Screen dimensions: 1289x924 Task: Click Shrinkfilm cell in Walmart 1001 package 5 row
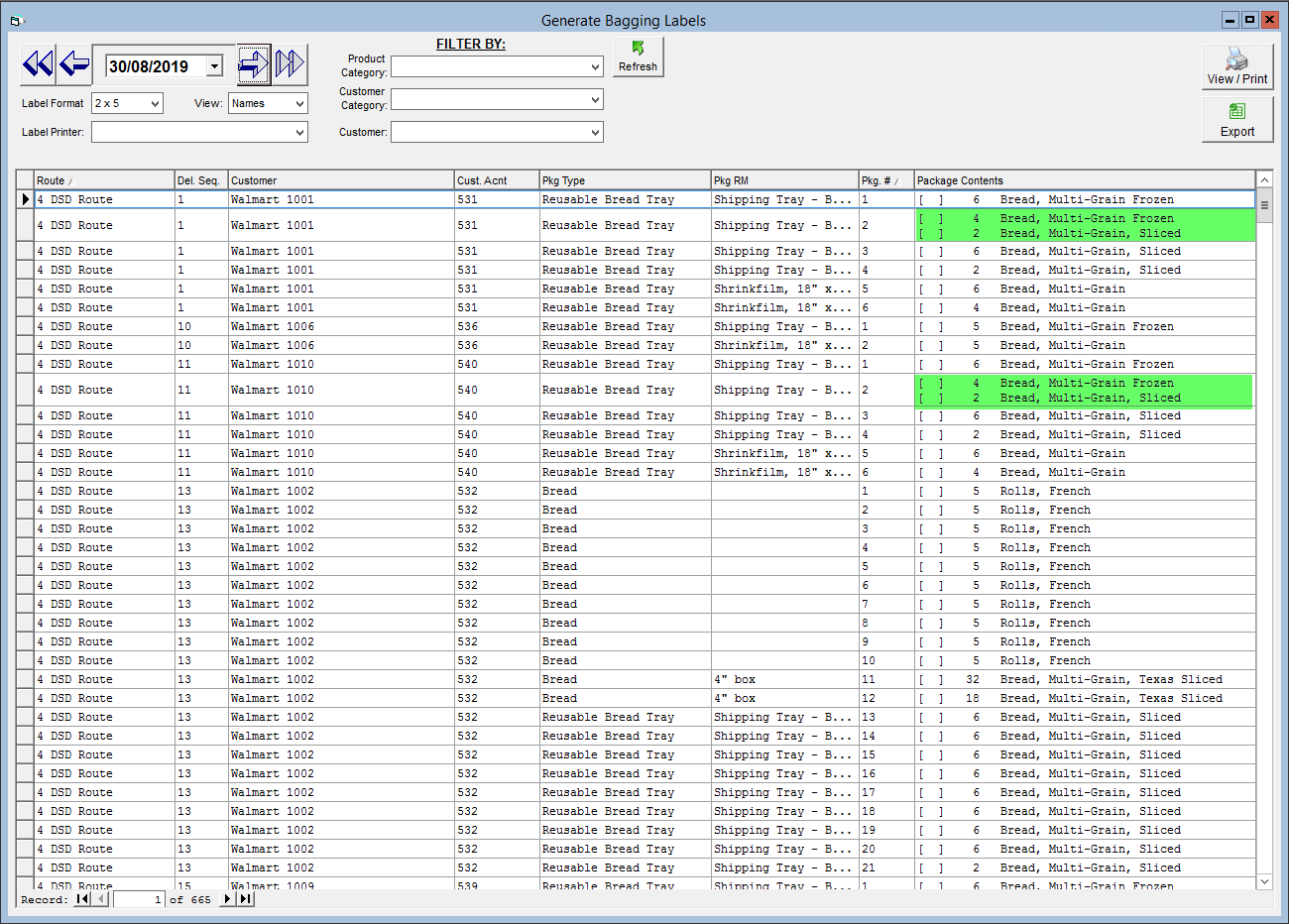(x=783, y=289)
